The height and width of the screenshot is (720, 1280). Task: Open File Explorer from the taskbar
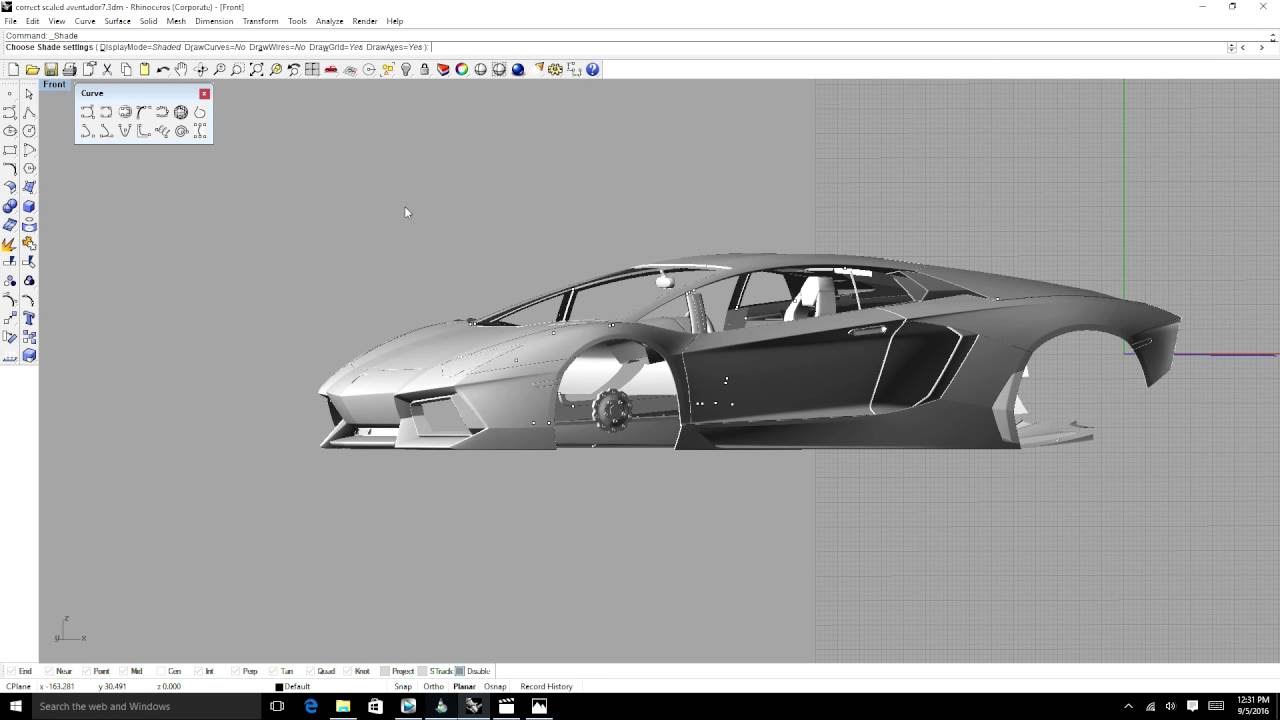point(343,706)
